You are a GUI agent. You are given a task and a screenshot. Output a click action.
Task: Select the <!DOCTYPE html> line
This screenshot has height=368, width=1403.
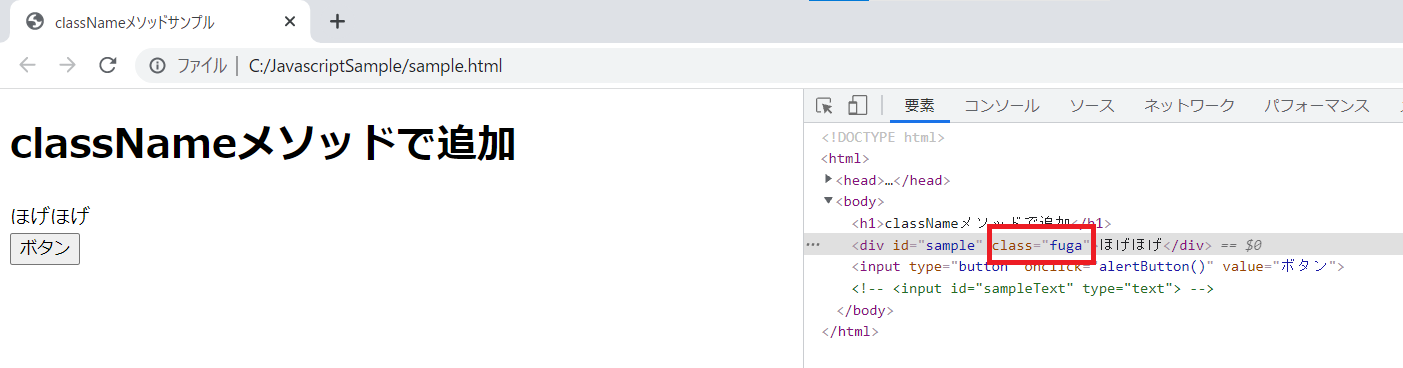883,138
